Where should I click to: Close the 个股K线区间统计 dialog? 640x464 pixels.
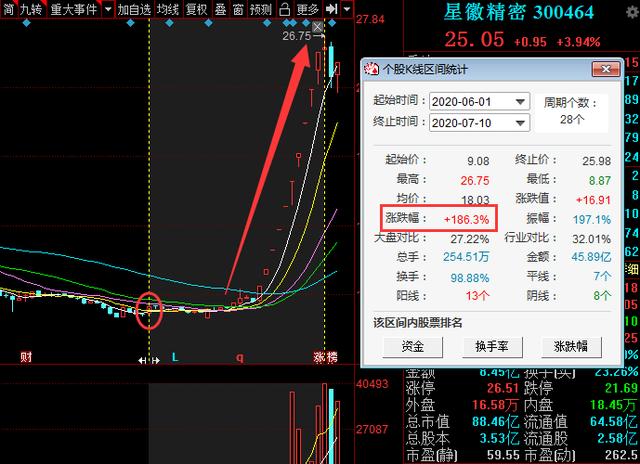606,69
